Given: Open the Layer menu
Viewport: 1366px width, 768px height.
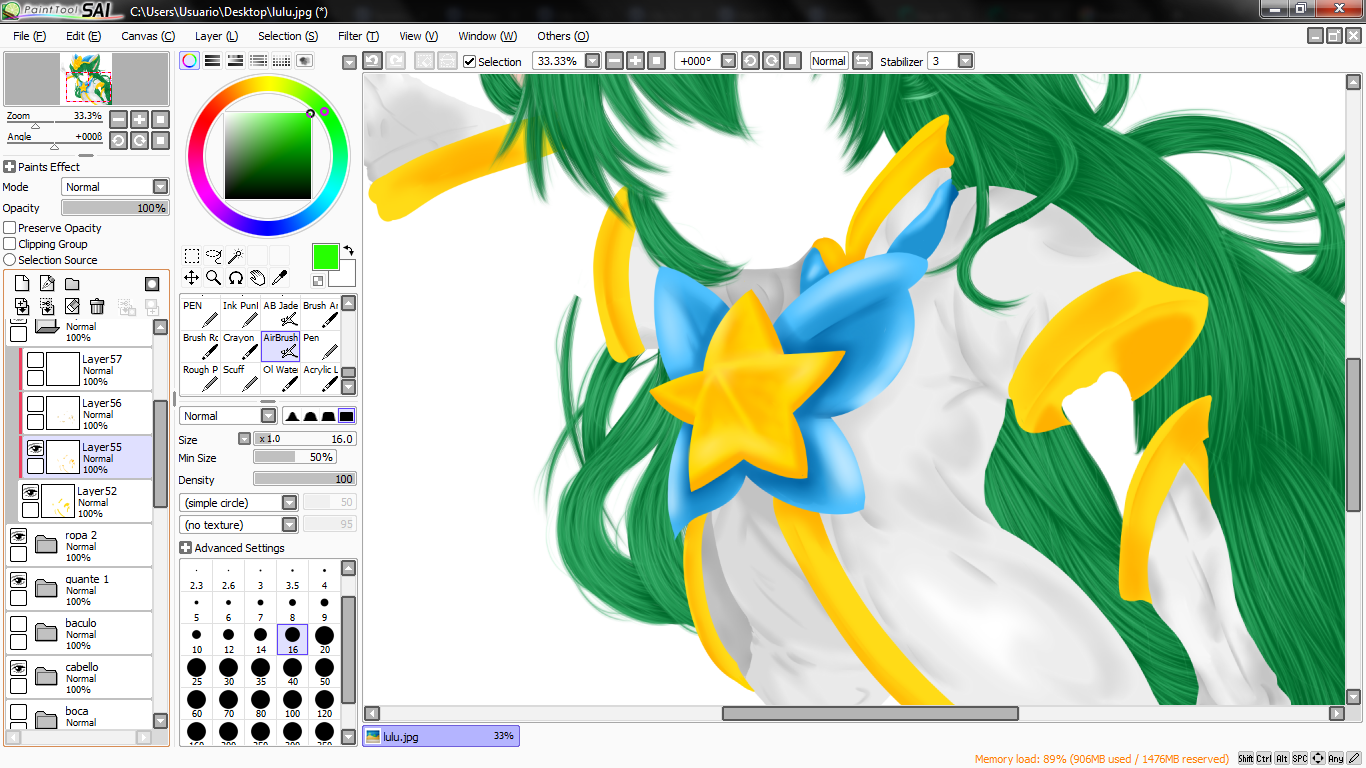Looking at the screenshot, I should pyautogui.click(x=216, y=36).
